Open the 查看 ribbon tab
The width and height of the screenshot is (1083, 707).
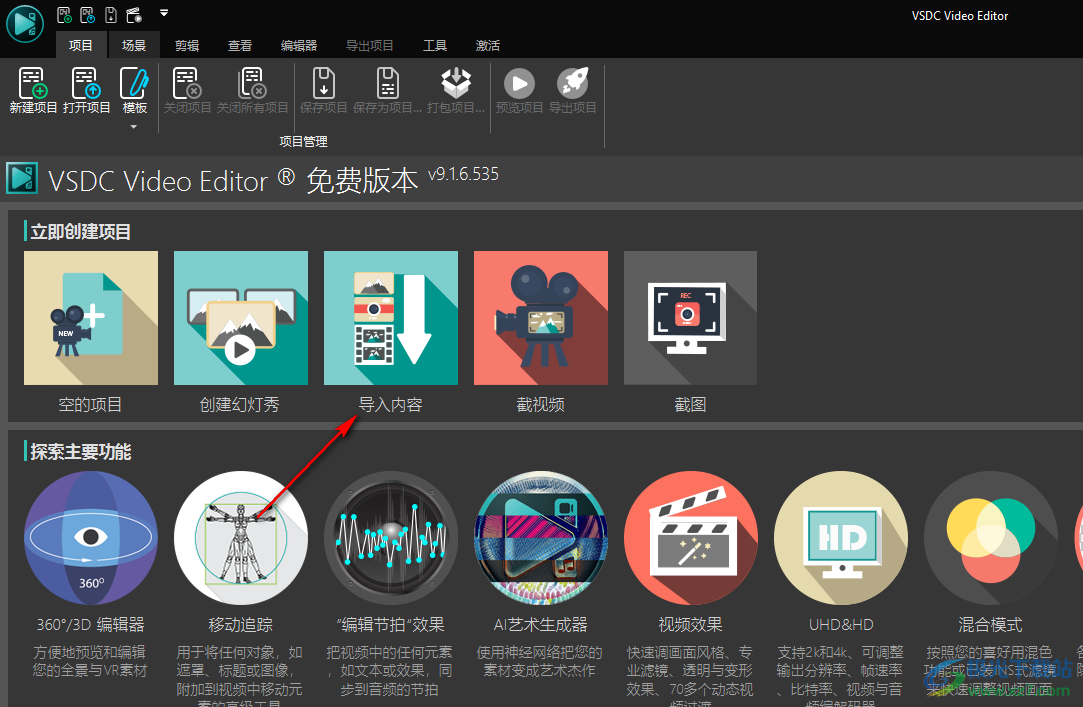[x=240, y=46]
